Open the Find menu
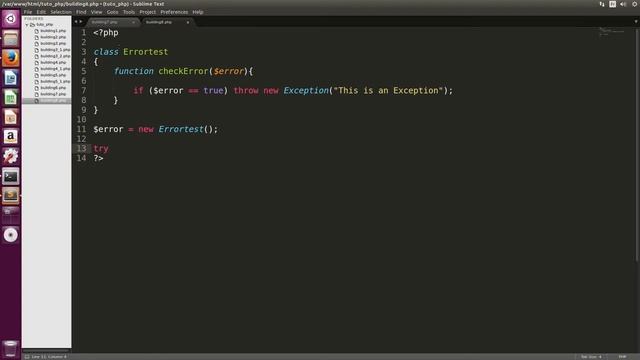The height and width of the screenshot is (360, 640). (81, 12)
